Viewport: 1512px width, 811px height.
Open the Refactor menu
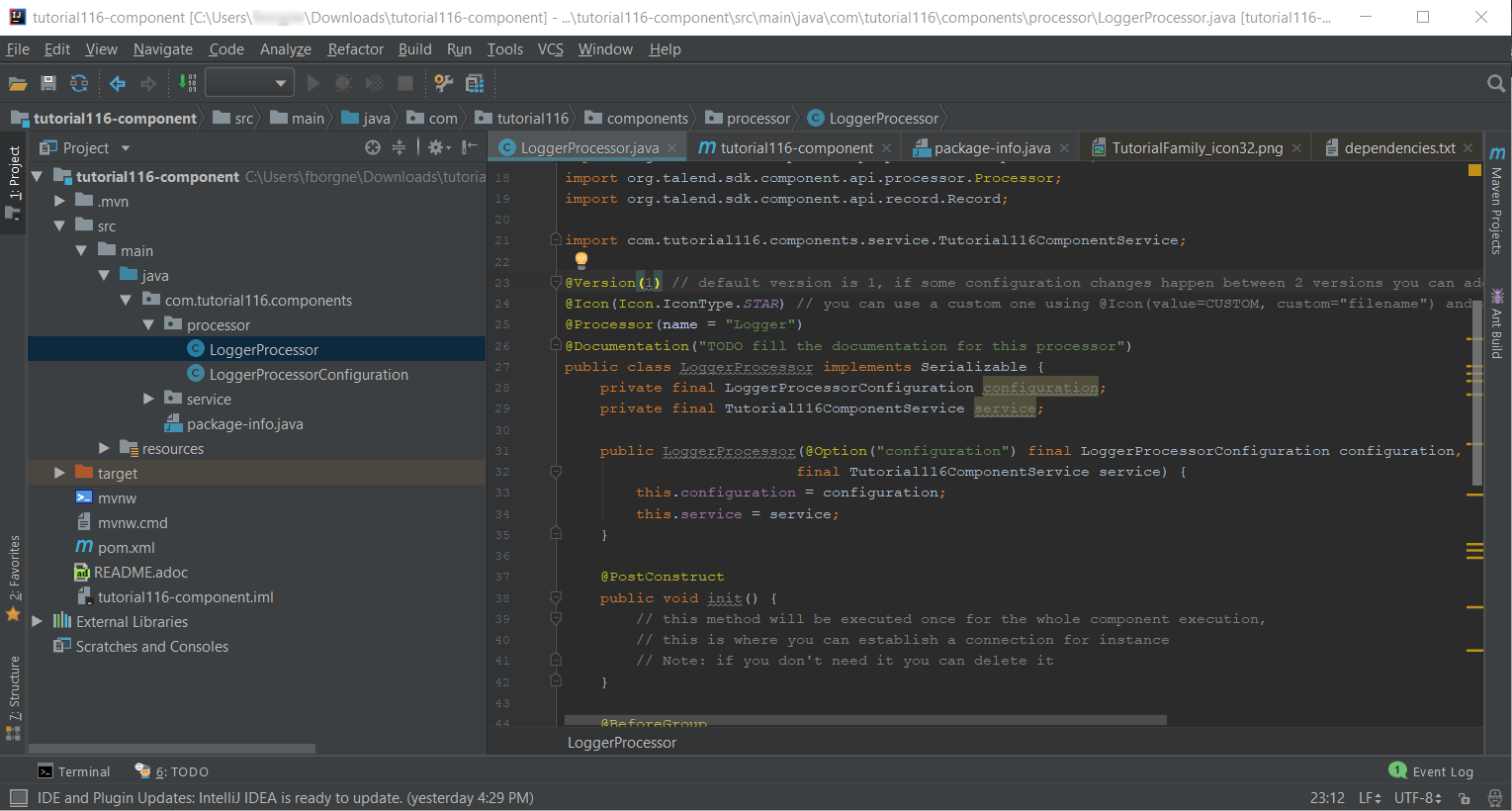tap(354, 48)
